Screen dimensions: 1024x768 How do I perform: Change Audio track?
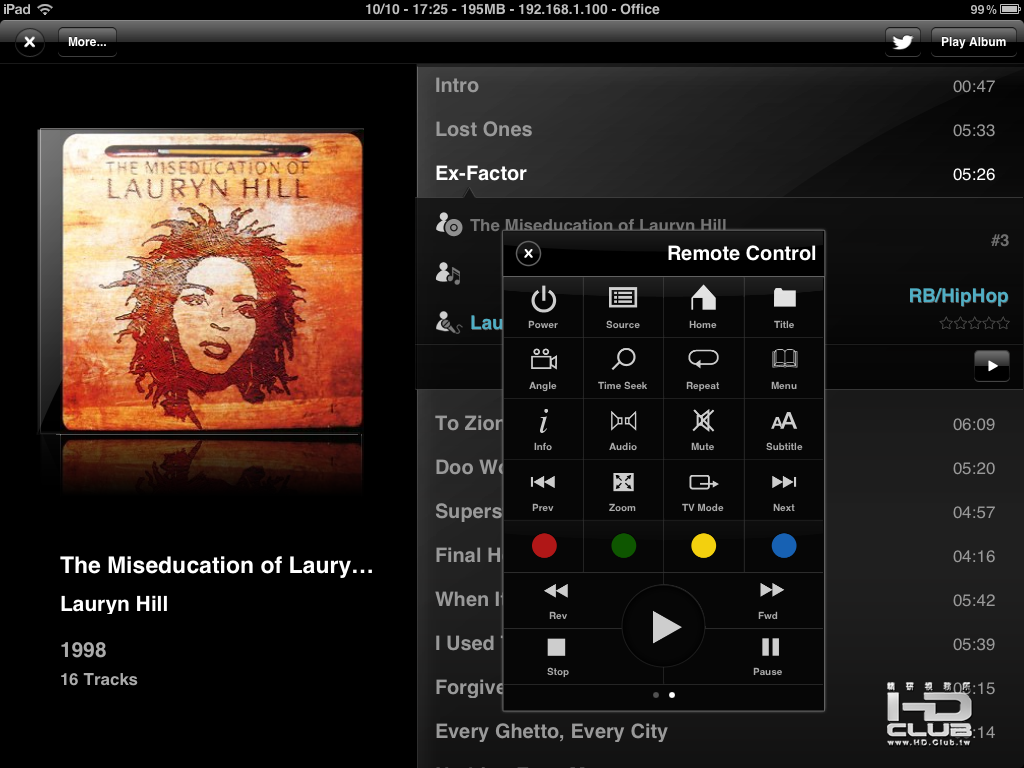623,430
